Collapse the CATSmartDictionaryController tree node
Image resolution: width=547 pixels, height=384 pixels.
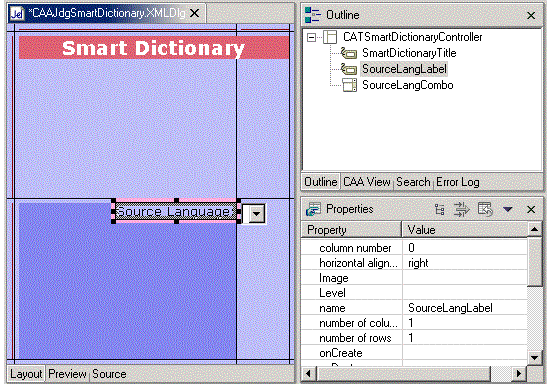(x=311, y=37)
